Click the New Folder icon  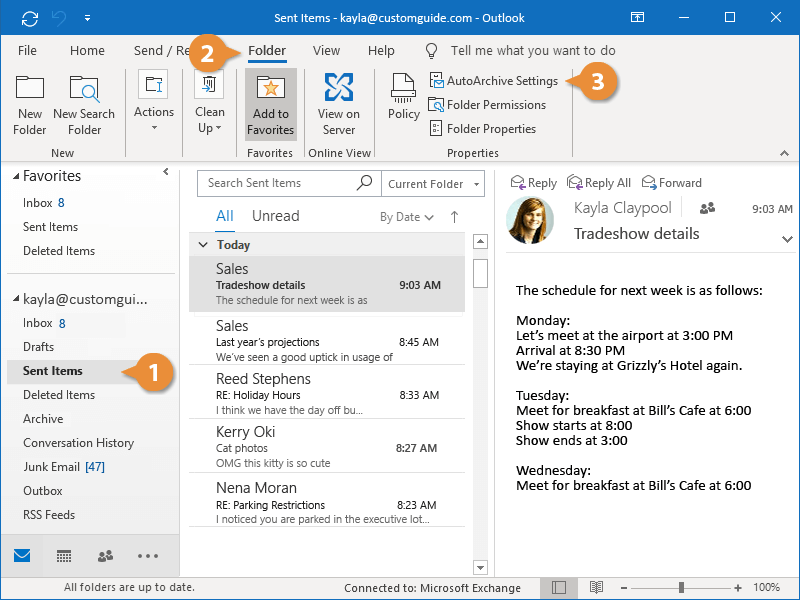click(30, 87)
